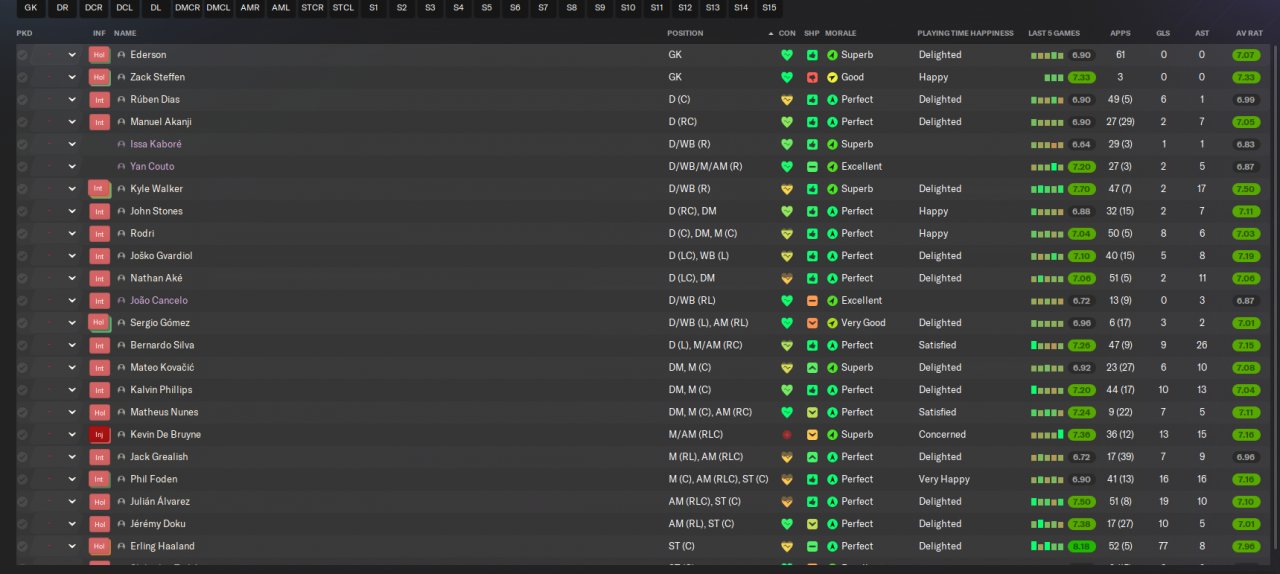Toggle the picked checkmark for Zack Steffen
The image size is (1280, 574).
22,77
